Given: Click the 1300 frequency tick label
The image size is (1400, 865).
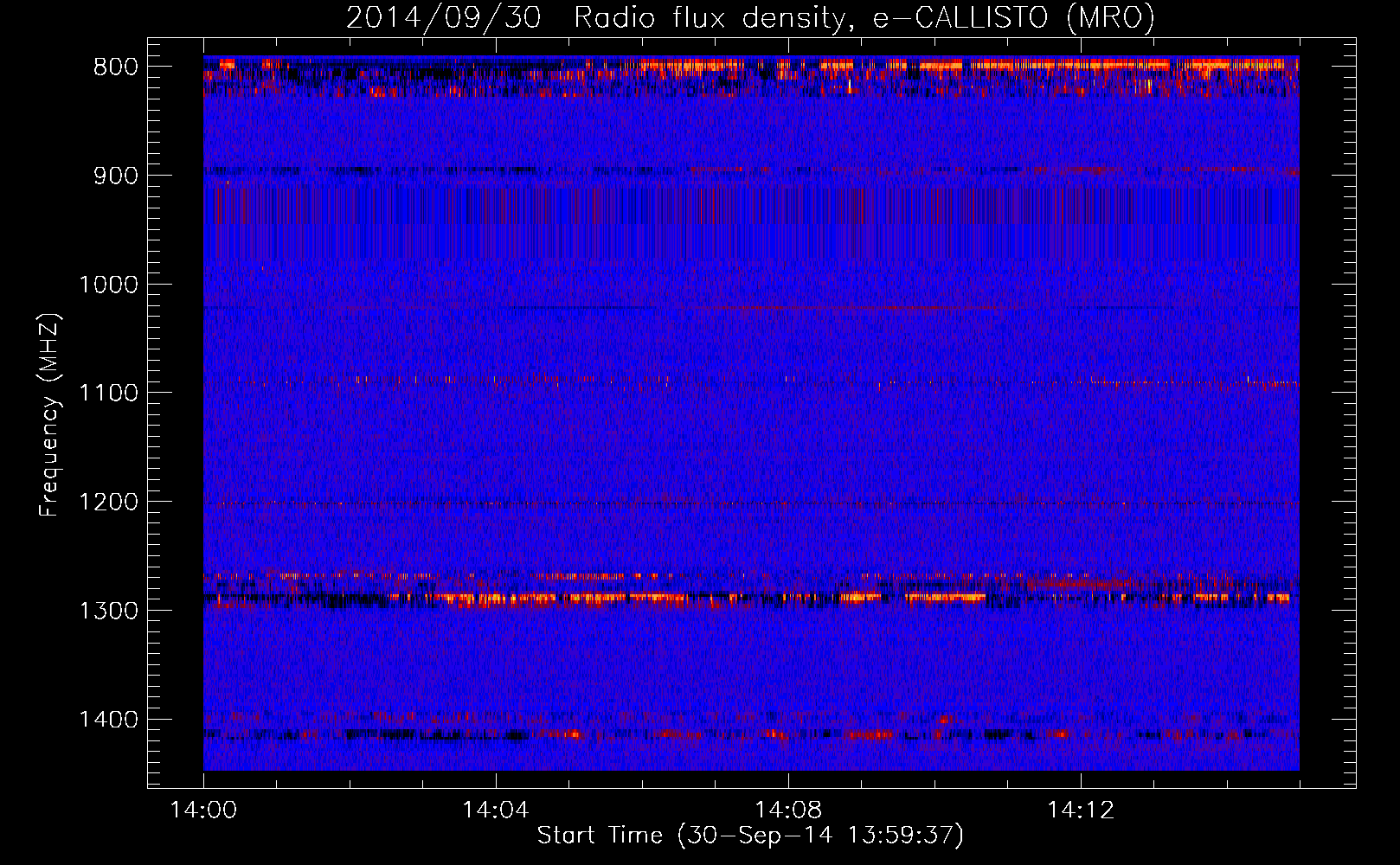Looking at the screenshot, I should (x=108, y=611).
